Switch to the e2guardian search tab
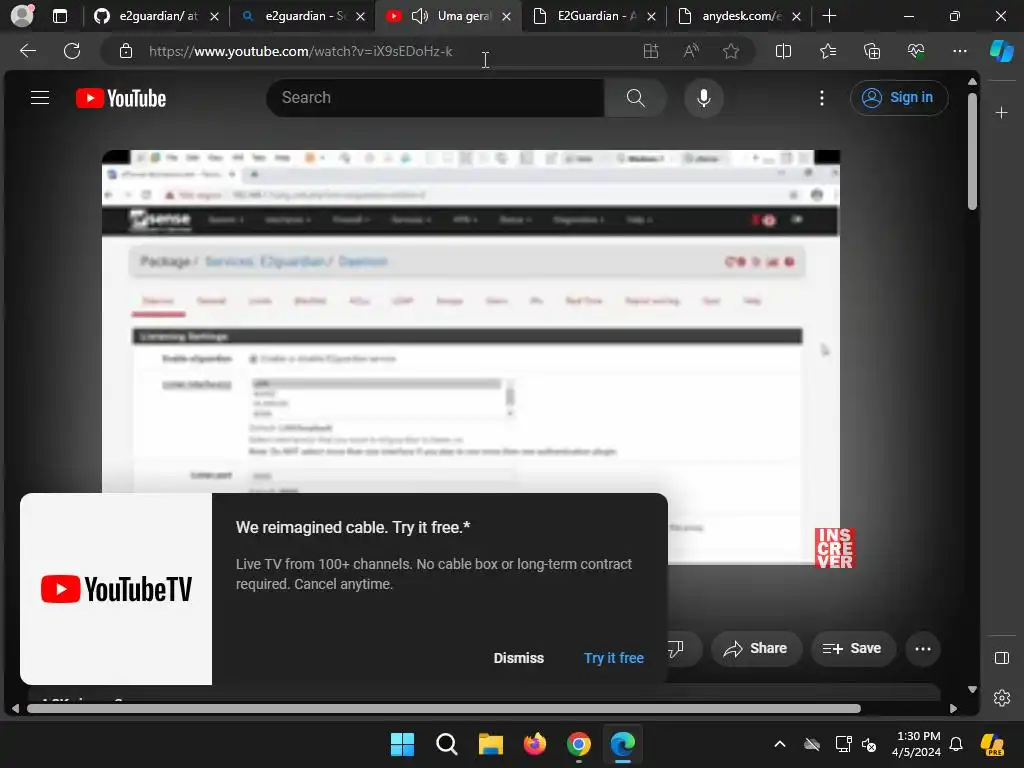This screenshot has width=1024, height=768. point(302,16)
